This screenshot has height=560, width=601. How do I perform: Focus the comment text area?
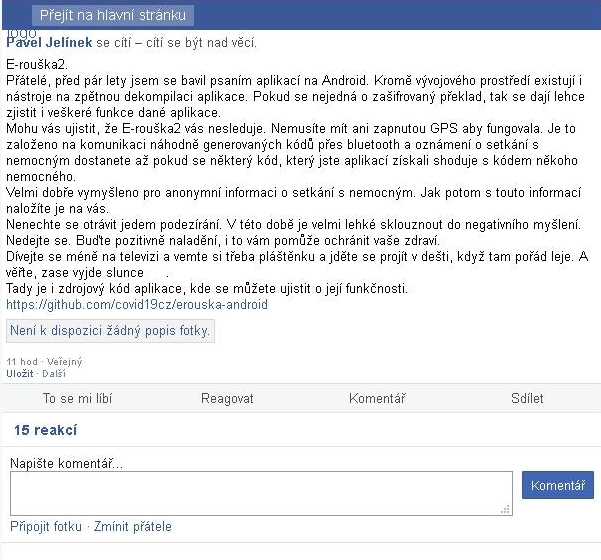pos(261,493)
